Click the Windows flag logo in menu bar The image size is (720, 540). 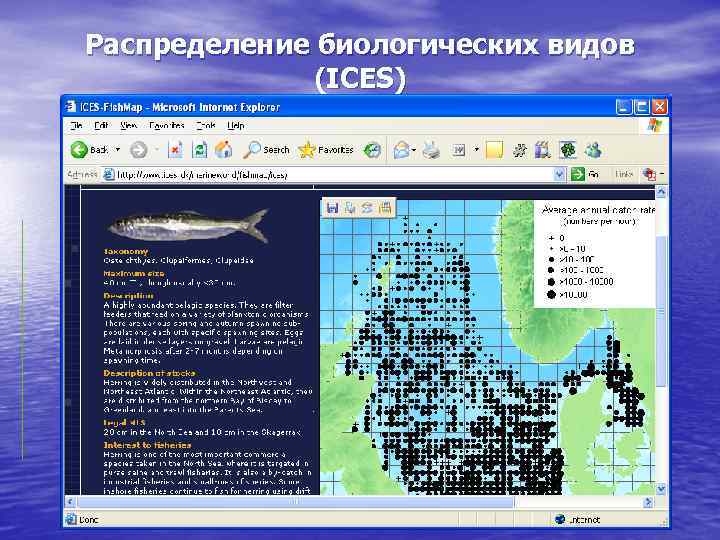(654, 125)
